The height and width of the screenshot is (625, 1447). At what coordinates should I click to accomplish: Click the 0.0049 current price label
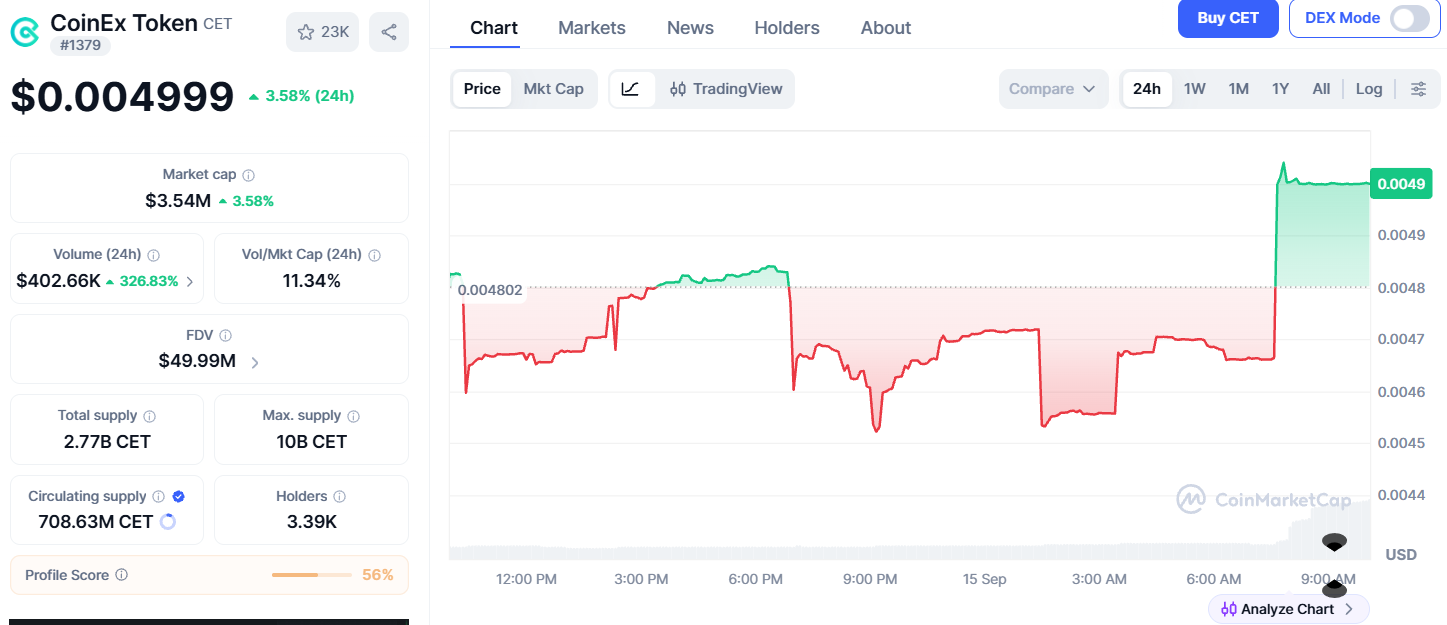[1400, 183]
